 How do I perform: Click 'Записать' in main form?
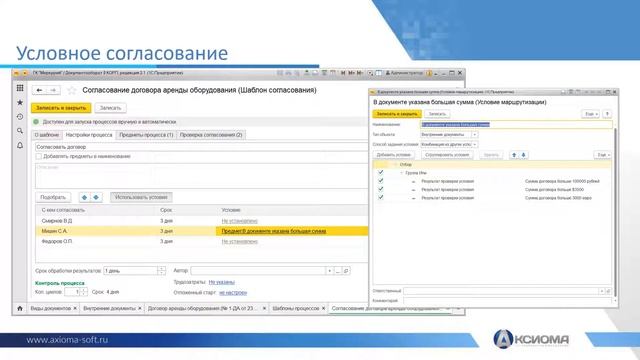click(111, 108)
